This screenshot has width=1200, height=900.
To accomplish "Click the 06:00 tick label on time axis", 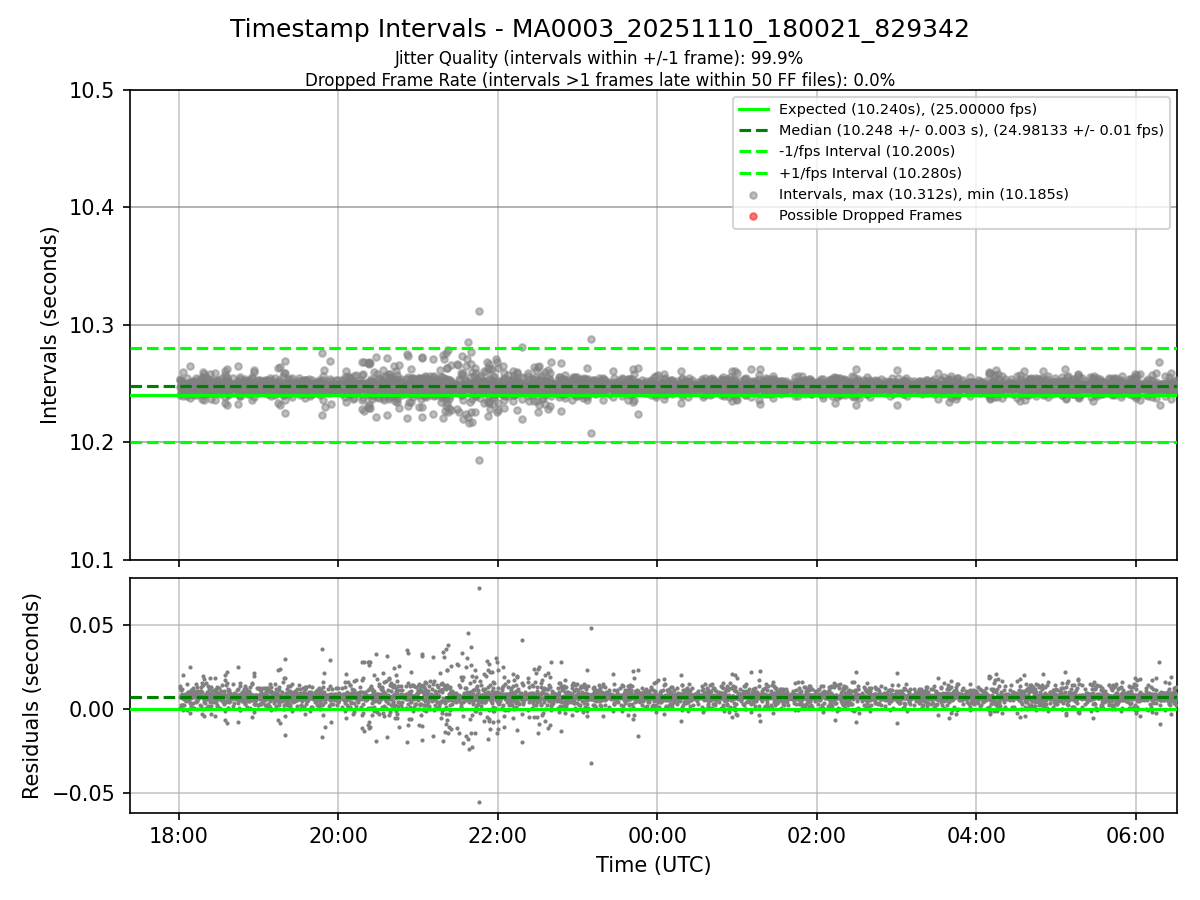I will (x=1136, y=833).
